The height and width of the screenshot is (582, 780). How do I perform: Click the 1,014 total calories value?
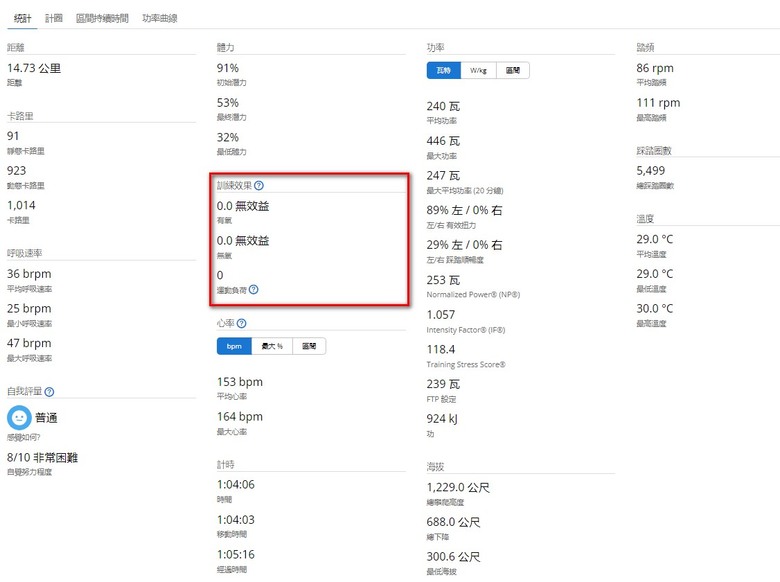tap(21, 205)
